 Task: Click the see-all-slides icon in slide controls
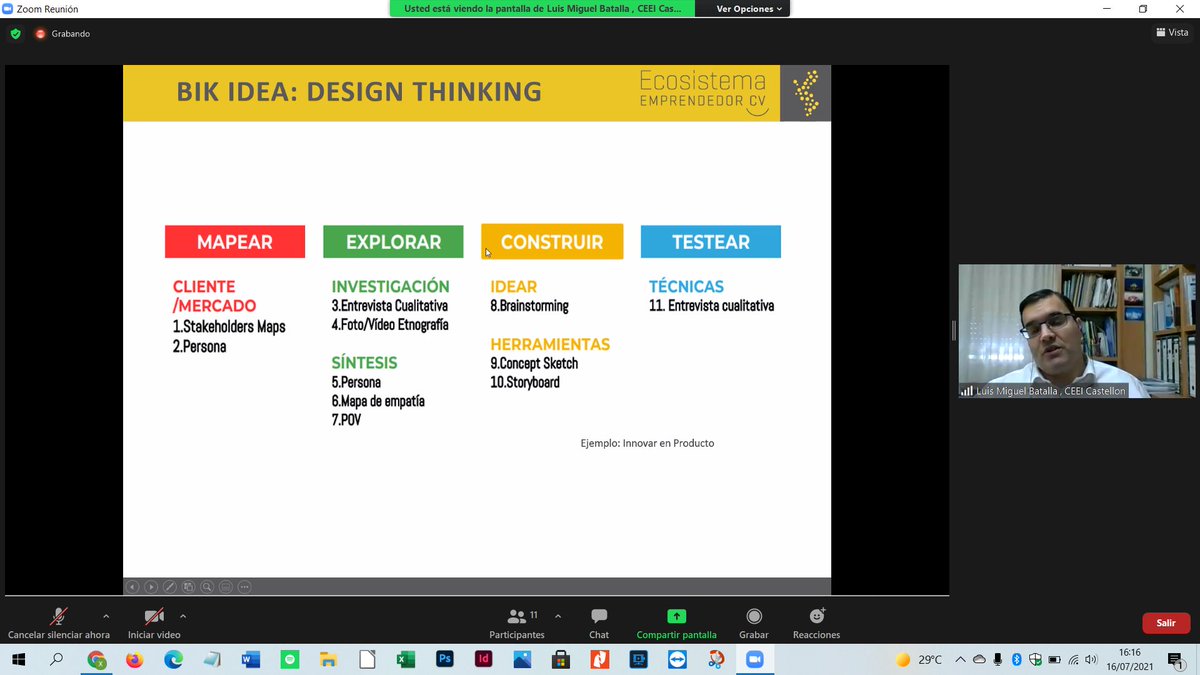point(188,587)
